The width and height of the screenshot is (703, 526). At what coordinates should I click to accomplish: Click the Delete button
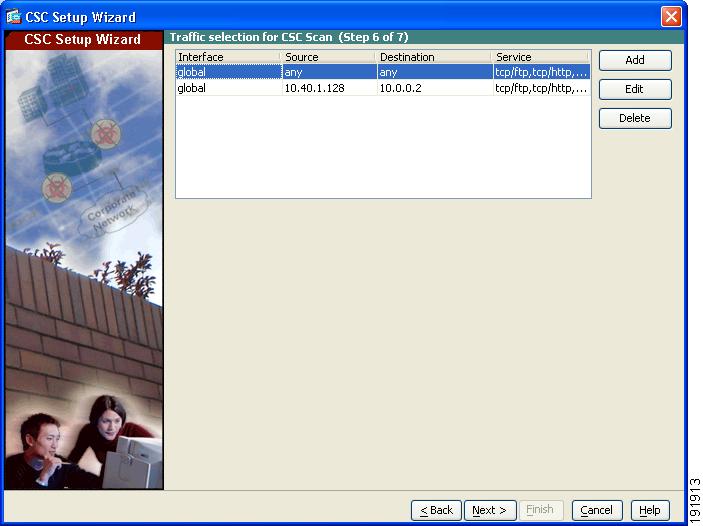click(x=635, y=118)
